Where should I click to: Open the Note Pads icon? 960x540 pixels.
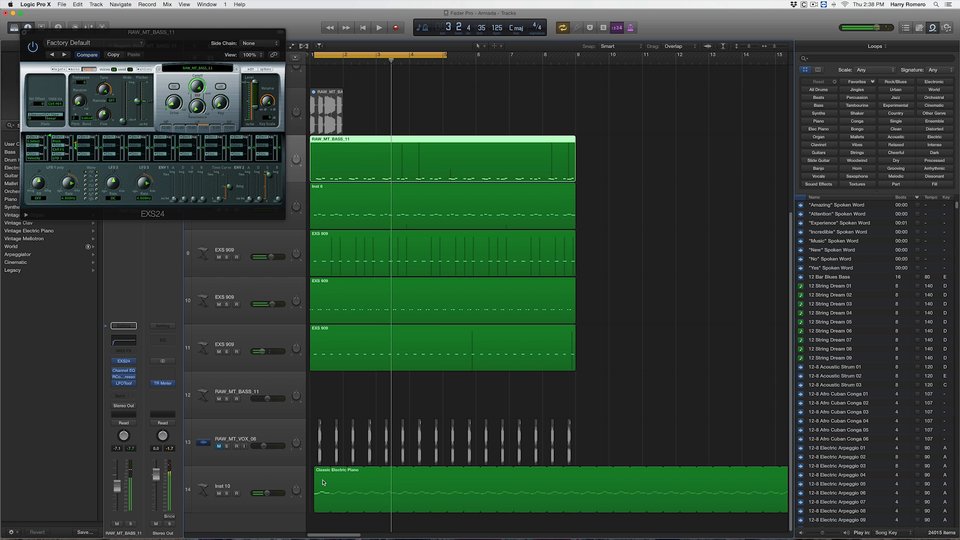pyautogui.click(x=919, y=28)
